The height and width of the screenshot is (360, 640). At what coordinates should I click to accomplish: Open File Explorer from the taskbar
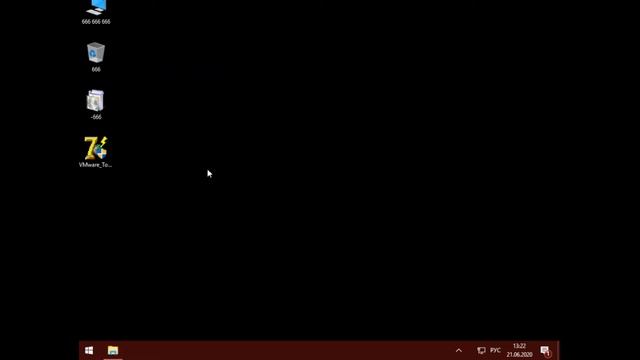click(113, 351)
